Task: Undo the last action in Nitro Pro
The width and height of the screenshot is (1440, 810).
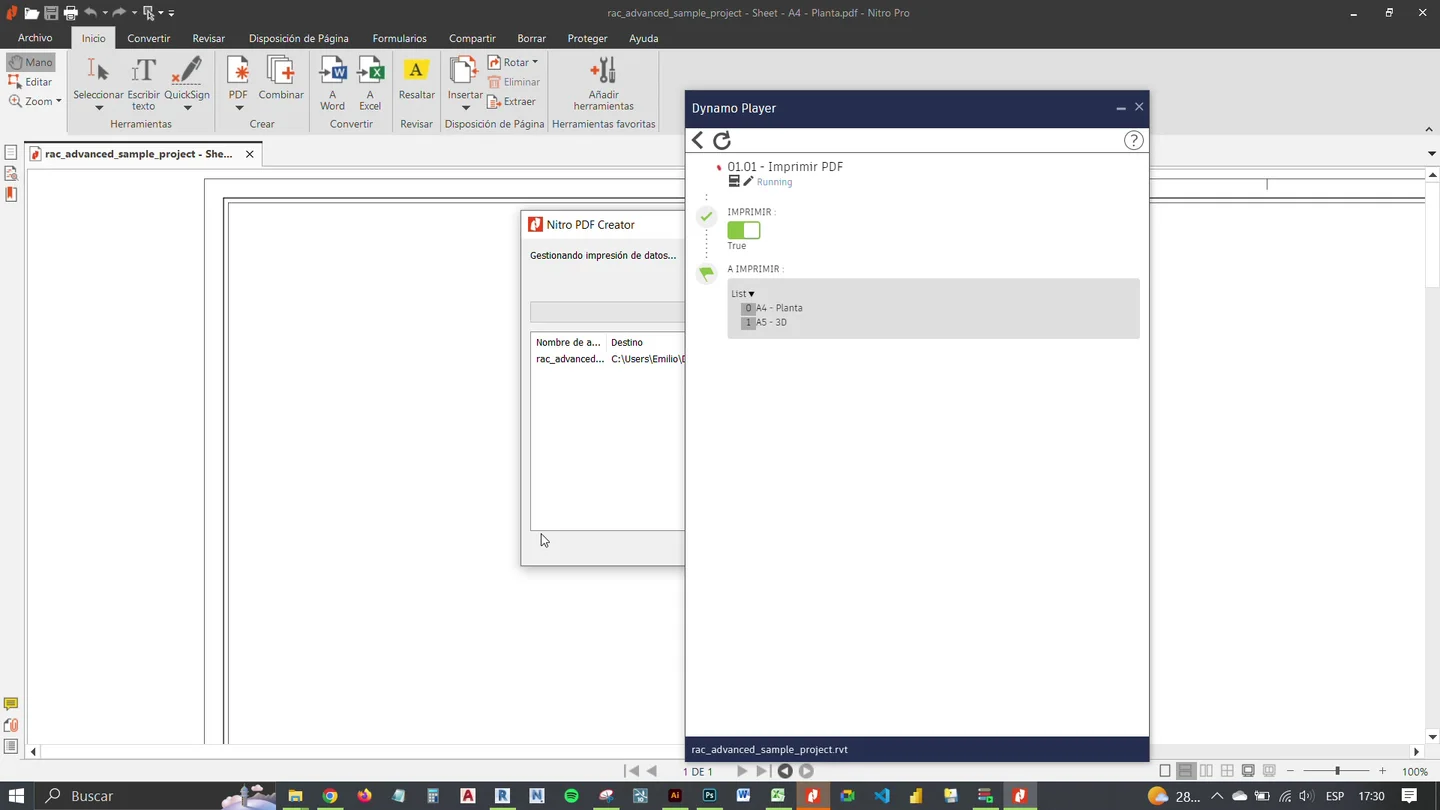Action: (x=91, y=13)
